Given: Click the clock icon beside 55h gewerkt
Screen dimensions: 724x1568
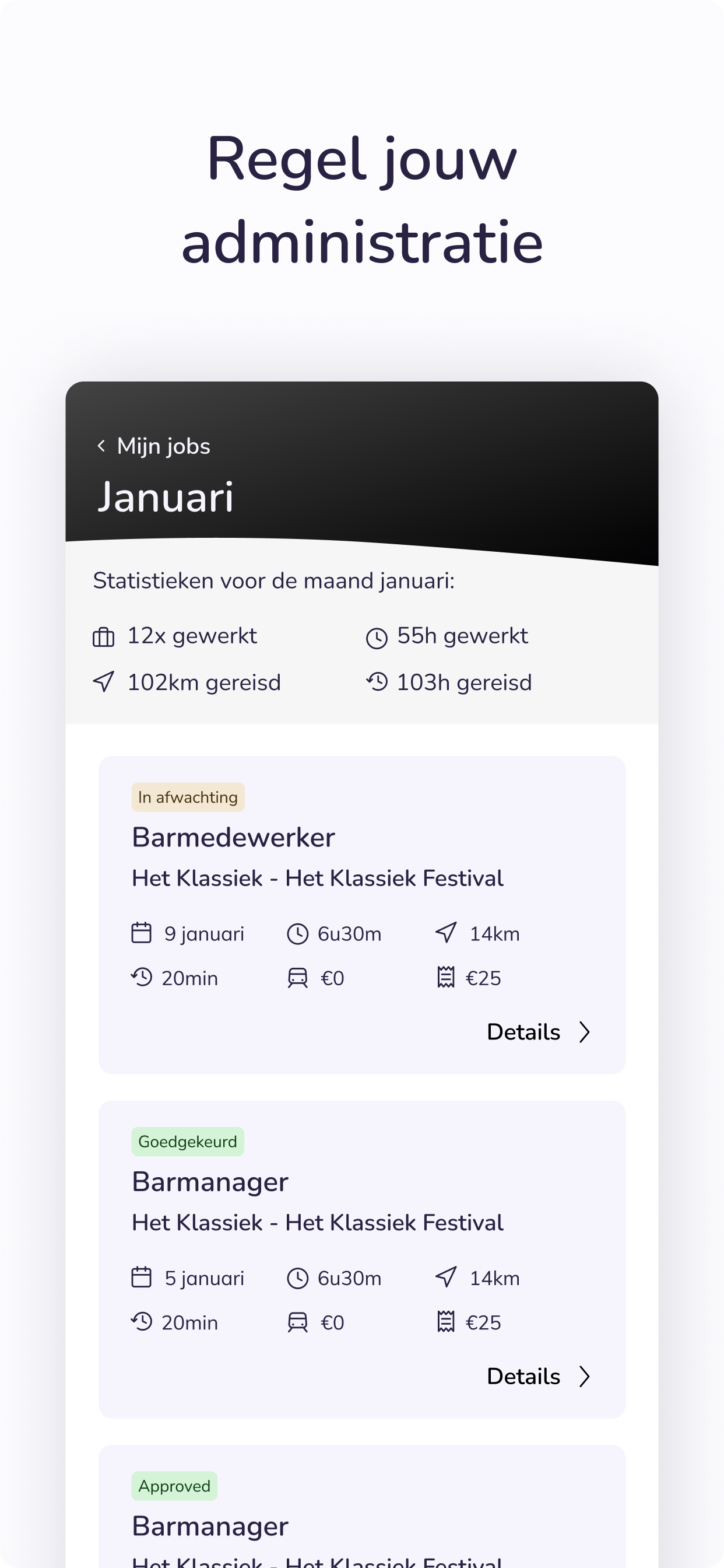Looking at the screenshot, I should coord(377,638).
